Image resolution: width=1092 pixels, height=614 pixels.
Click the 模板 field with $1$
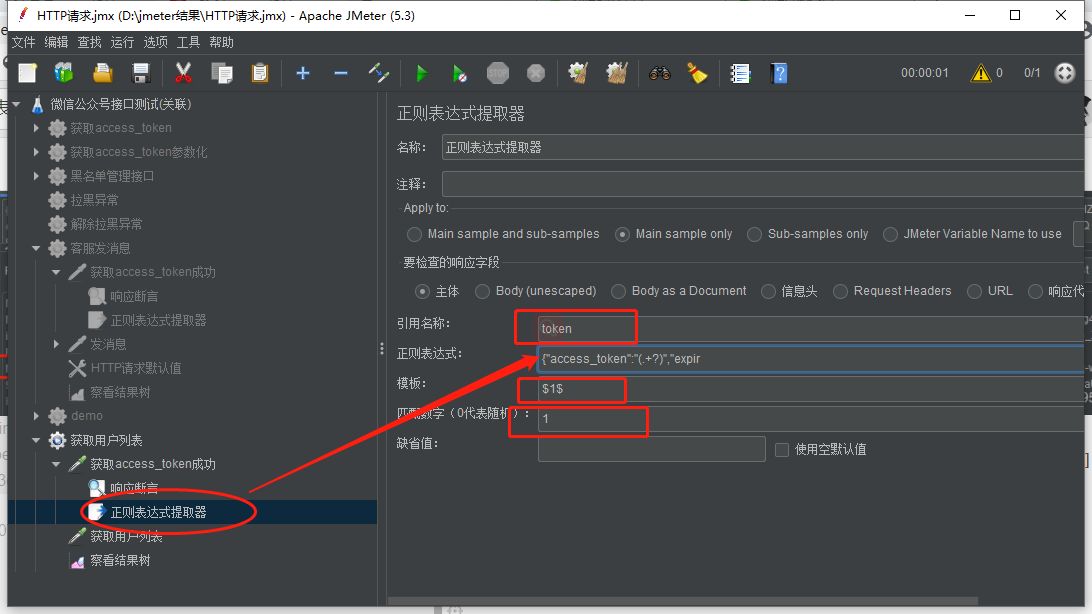pos(811,388)
